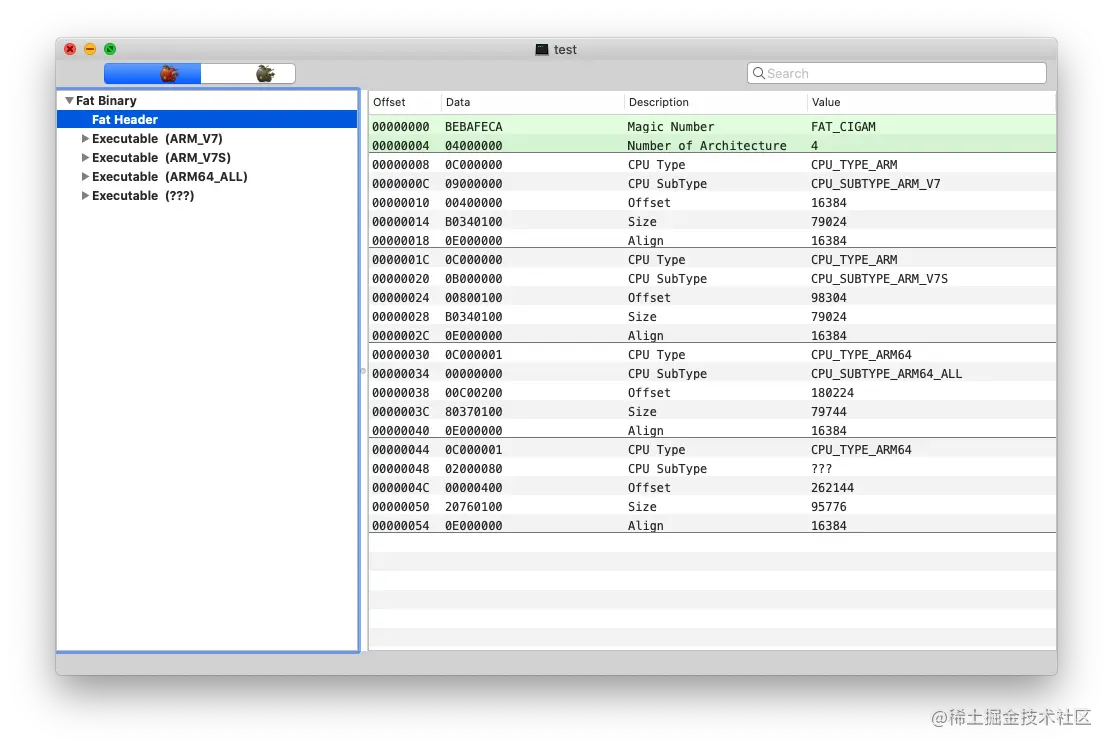Viewport: 1113px width, 749px height.
Task: Click the magnifier icon in the search field
Action: pyautogui.click(x=759, y=73)
